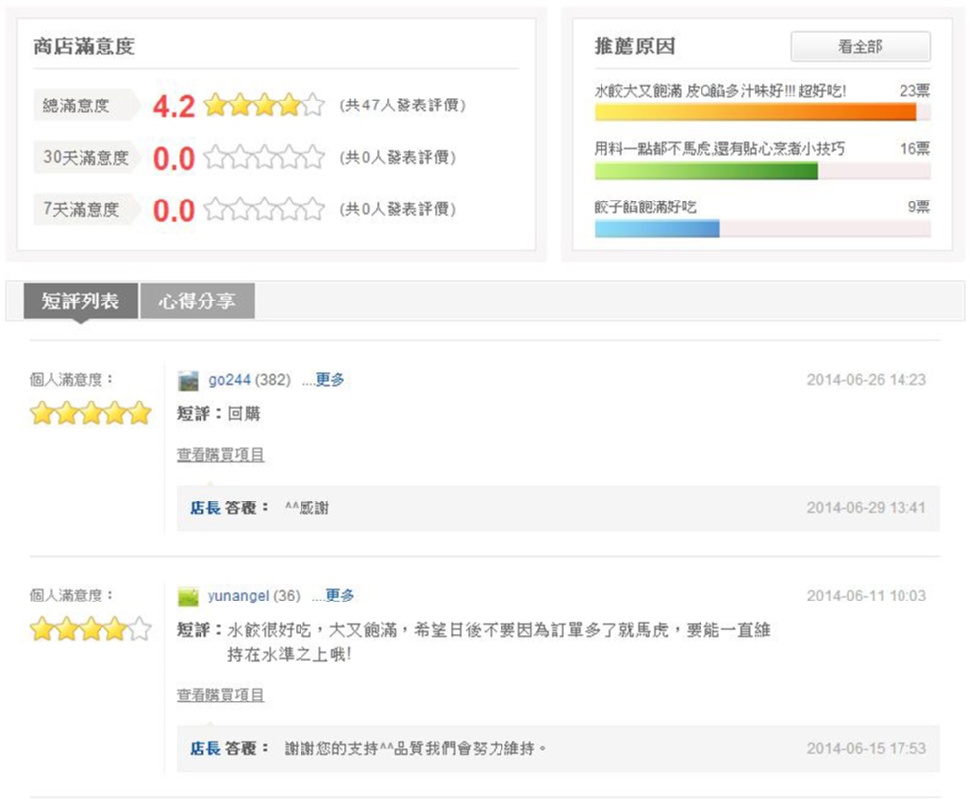
Task: Click the 30天滿意度 empty stars
Action: [x=264, y=157]
